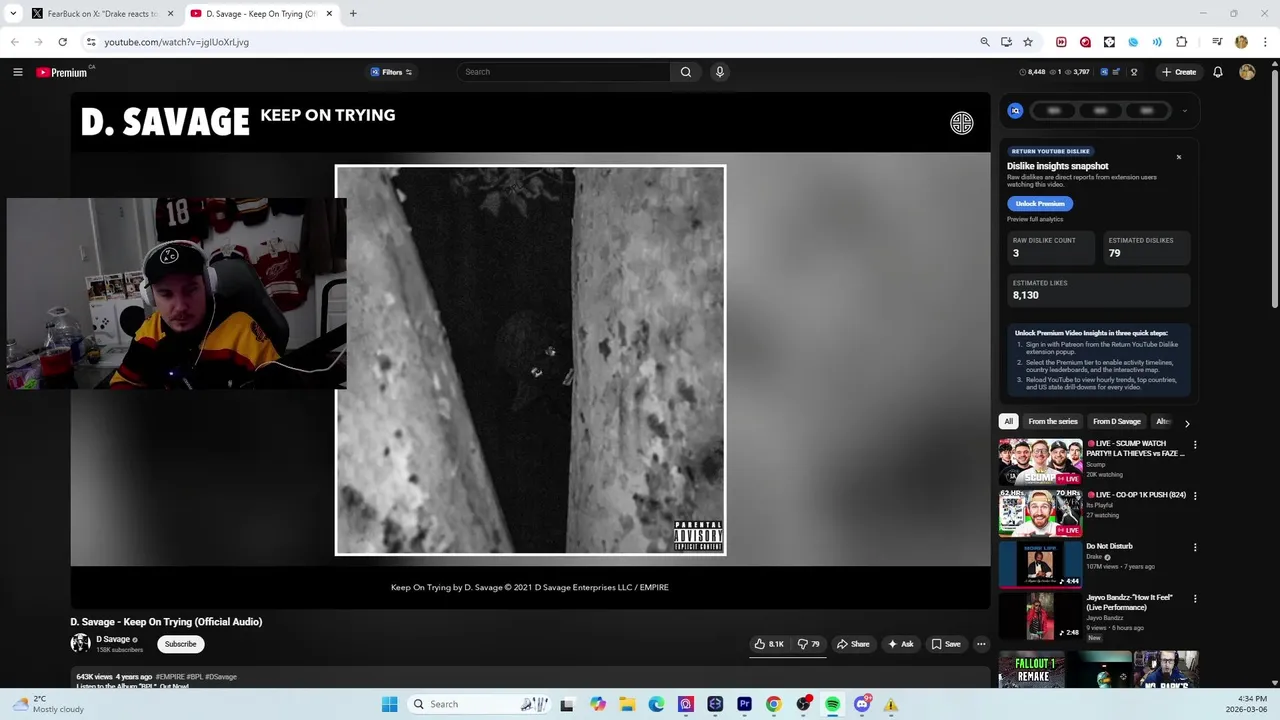Open the Filters dropdown
The width and height of the screenshot is (1280, 720).
point(391,72)
